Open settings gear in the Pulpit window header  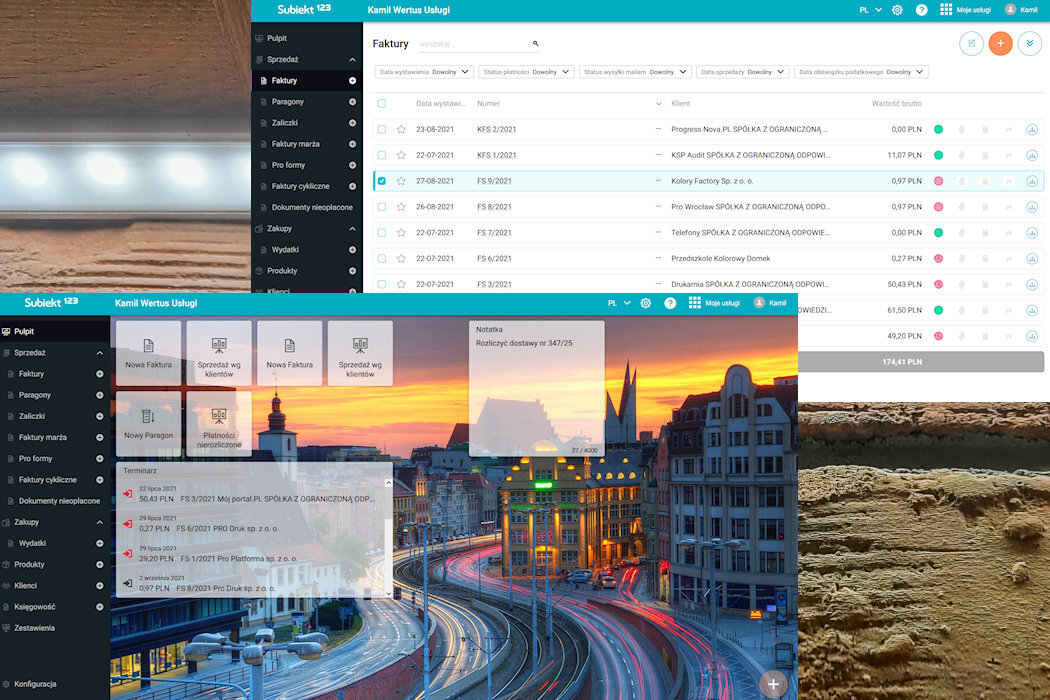(x=646, y=303)
